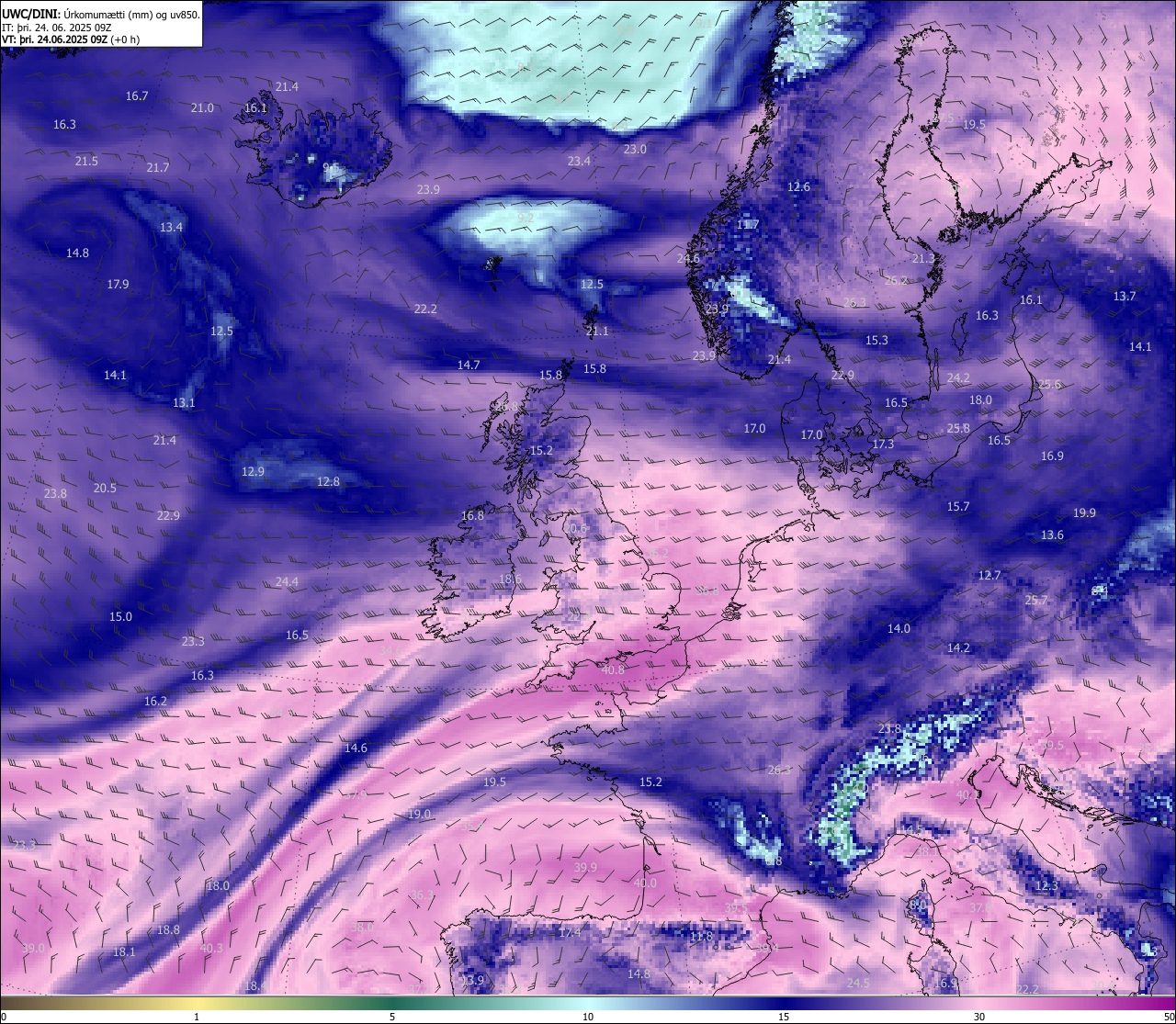Click the map value 21.5
The image size is (1176, 1024).
pos(86,162)
